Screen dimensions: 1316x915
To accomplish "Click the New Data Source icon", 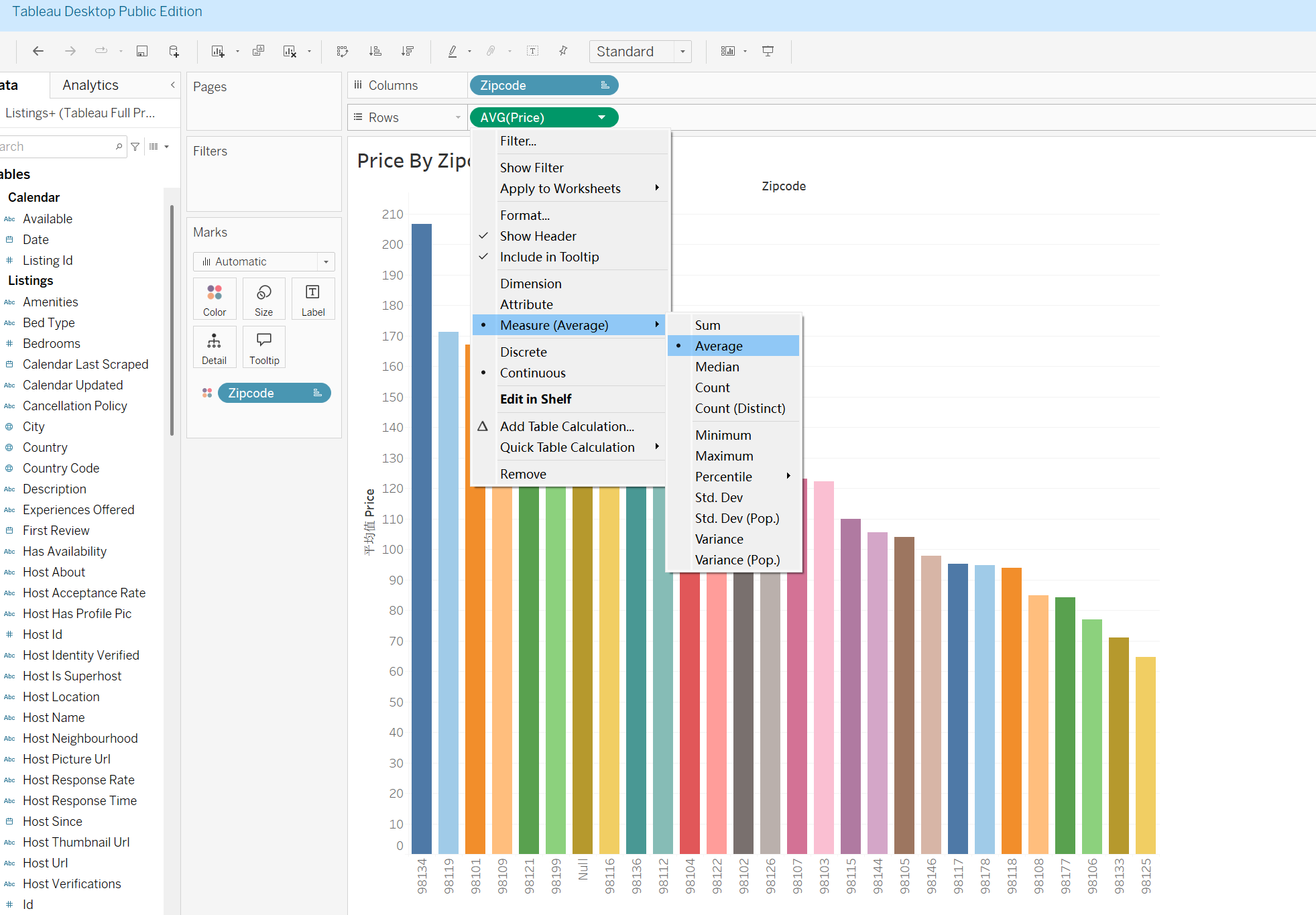I will (174, 51).
